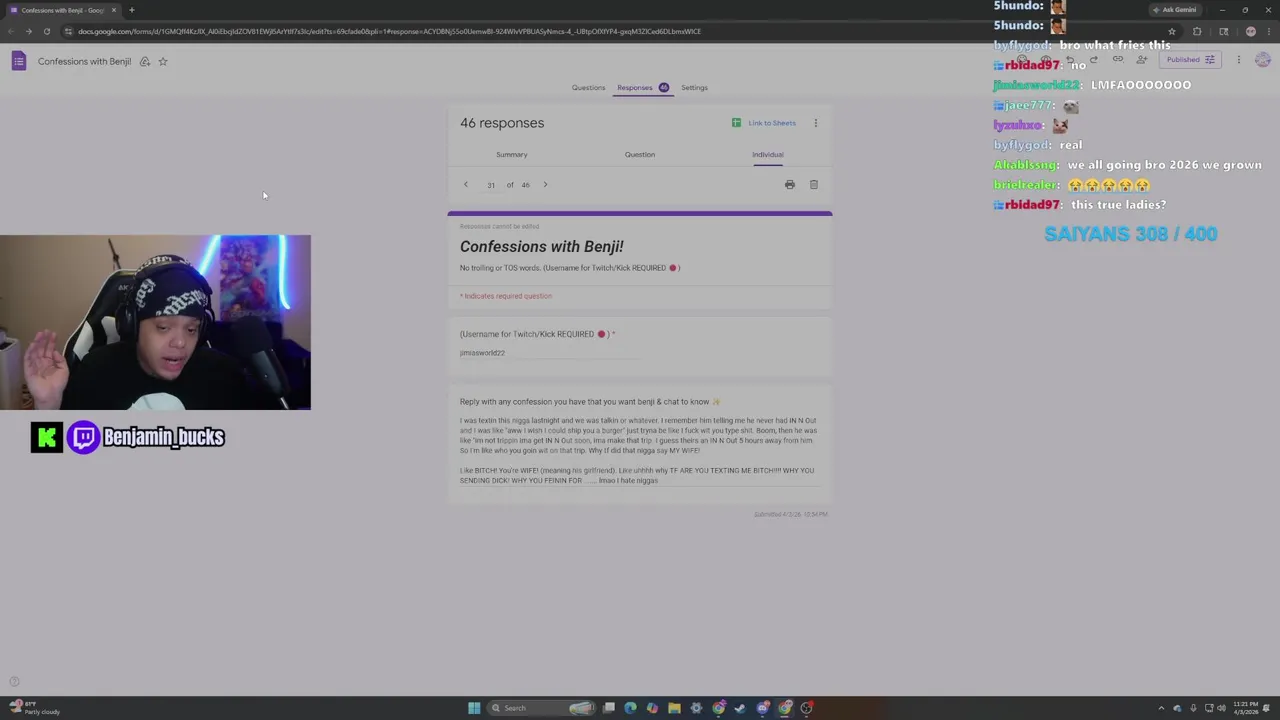1280x720 pixels.
Task: Go to next response arrow
Action: click(x=545, y=184)
